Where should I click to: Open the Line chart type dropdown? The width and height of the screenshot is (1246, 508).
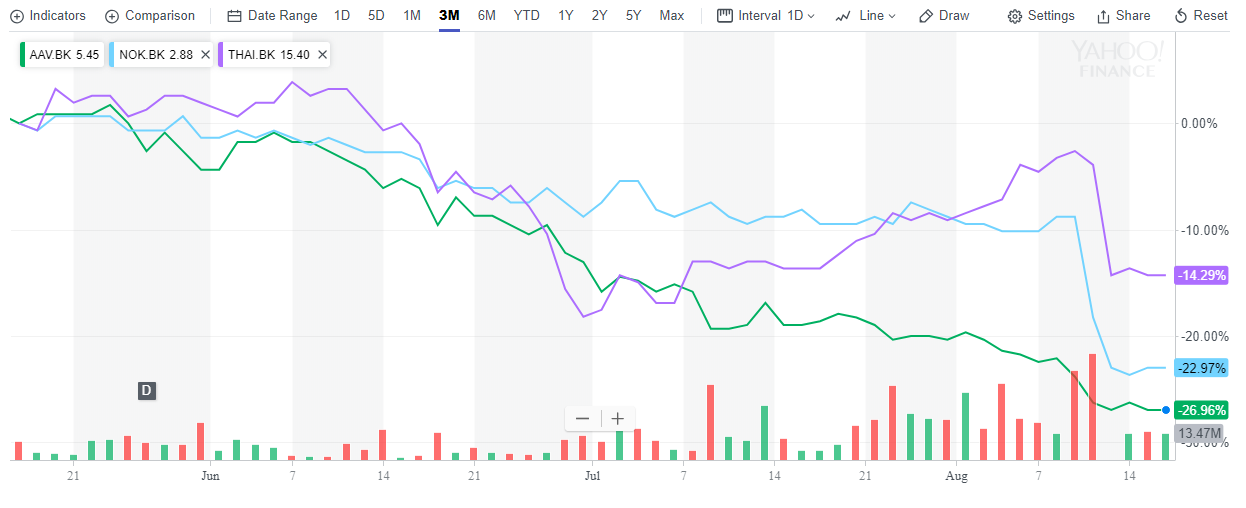point(865,16)
